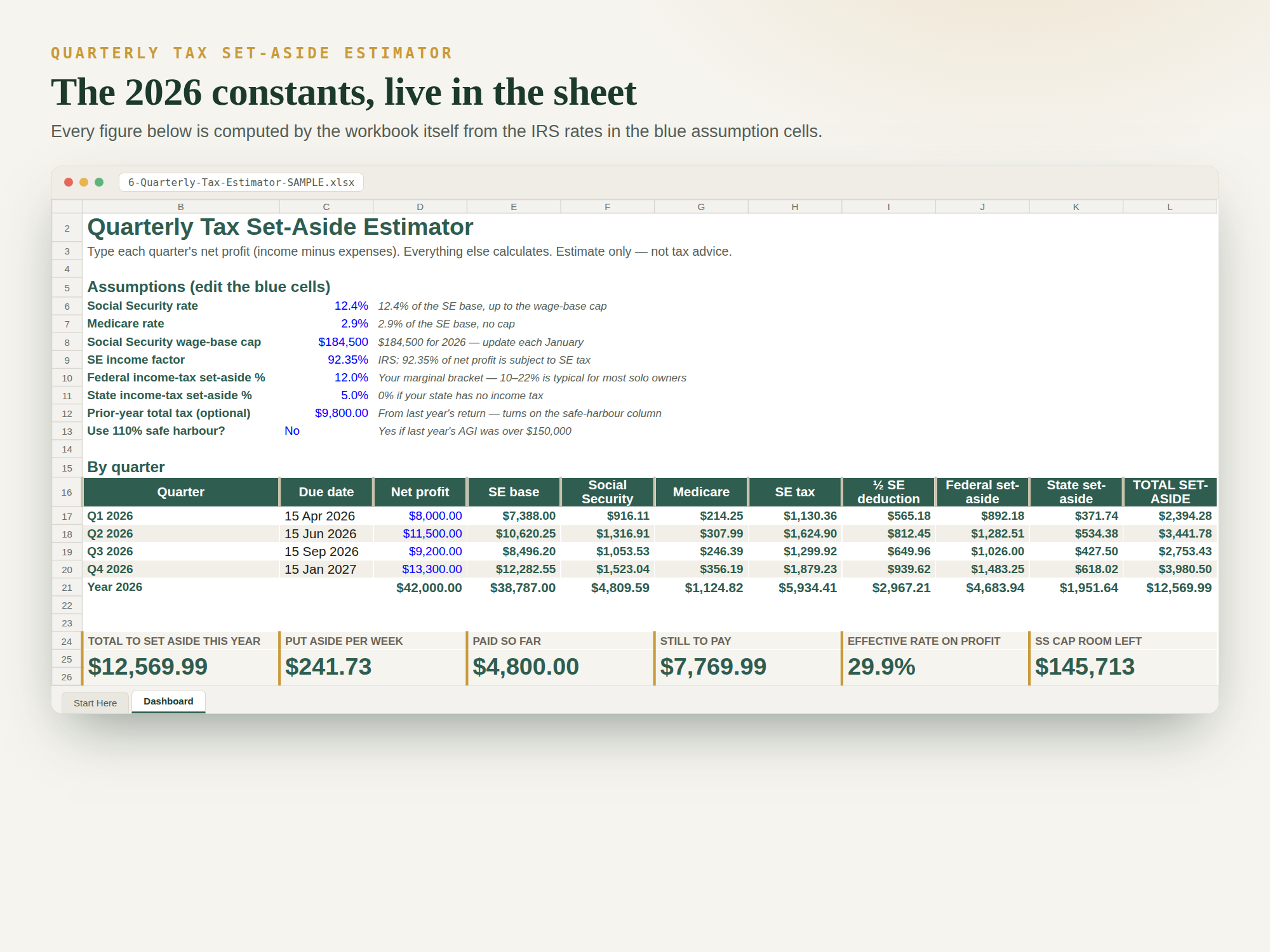Click the 'Quarterly Tax Set-Aside Estimator' sheet title
The image size is (1270, 952).
[x=280, y=227]
